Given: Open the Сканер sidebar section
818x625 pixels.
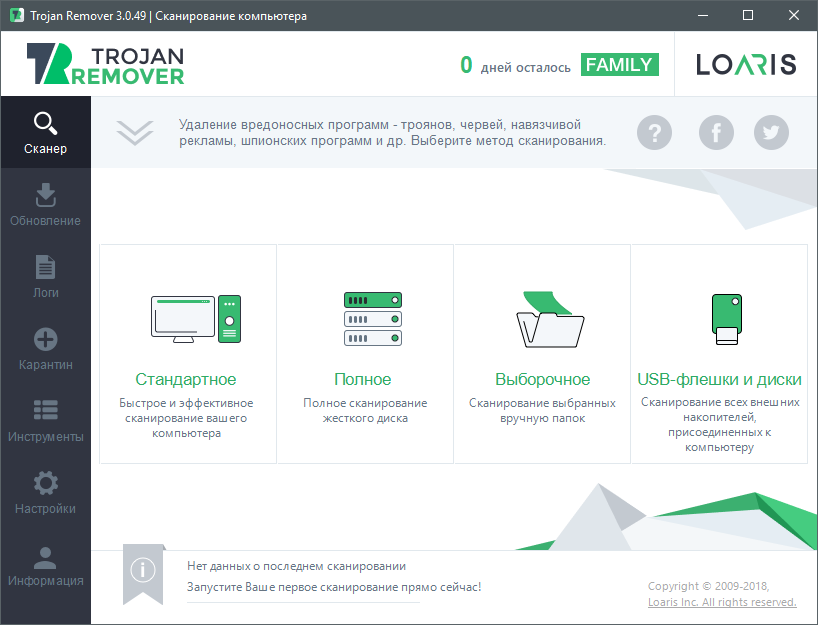Looking at the screenshot, I should pos(45,132).
